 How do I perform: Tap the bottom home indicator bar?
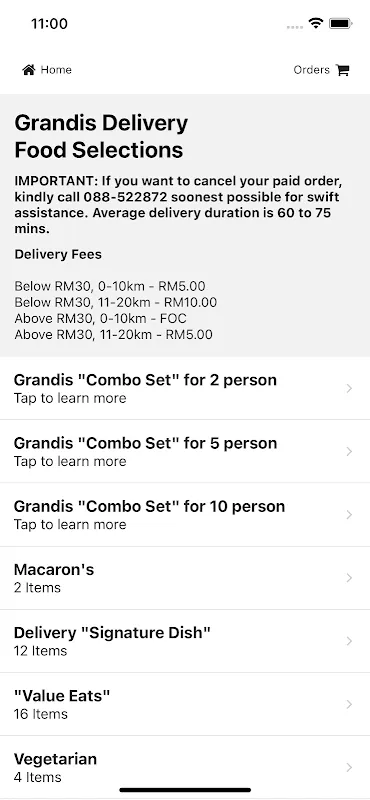coord(185,790)
